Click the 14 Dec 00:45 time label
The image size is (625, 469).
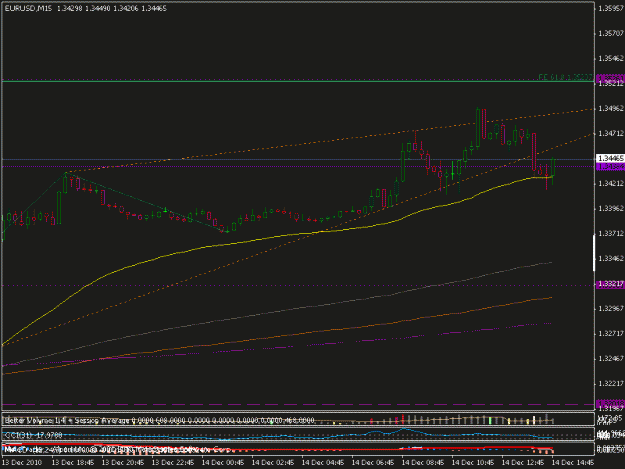tap(223, 463)
